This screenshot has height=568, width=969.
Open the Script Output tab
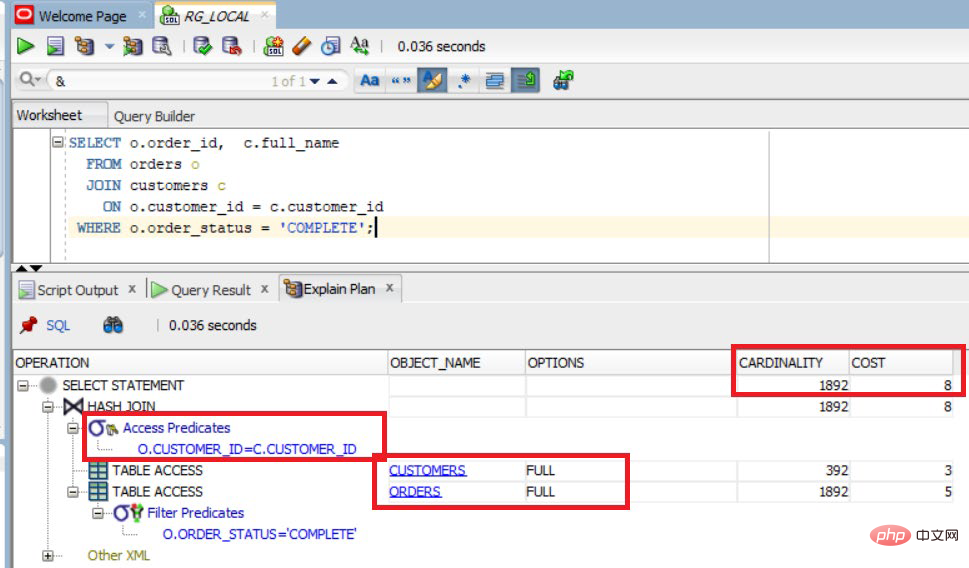pyautogui.click(x=77, y=290)
